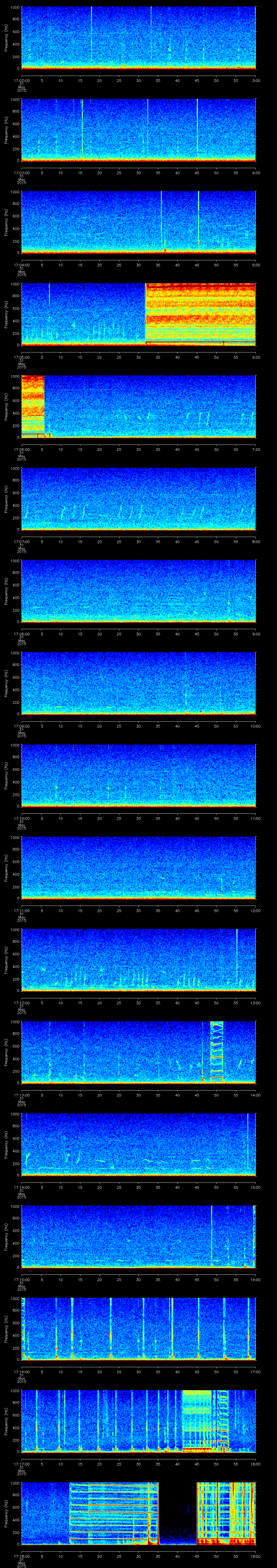Select the 17:17:00 spectrogram panel
277x1568 pixels.
138,1421
